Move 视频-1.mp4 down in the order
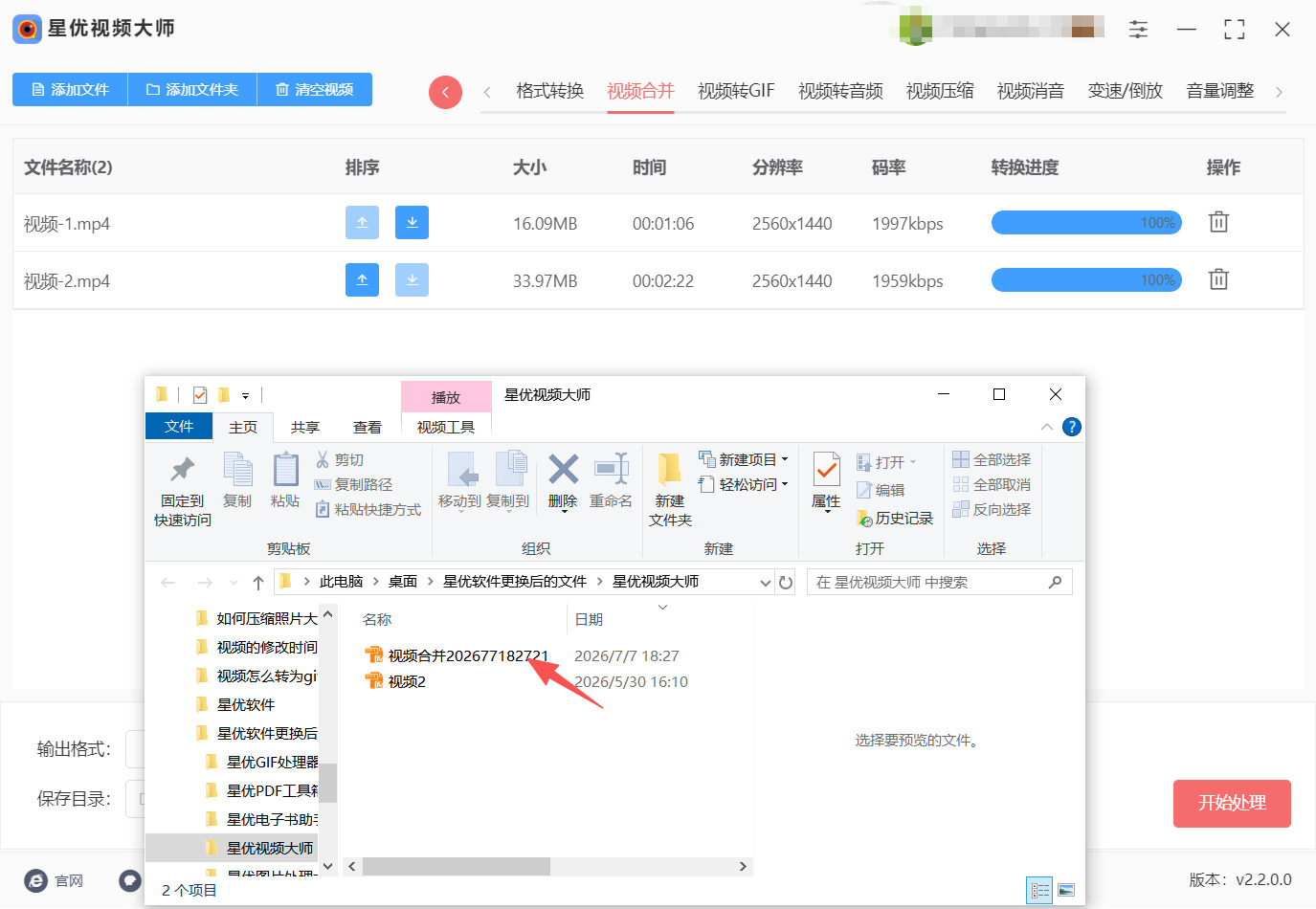The height and width of the screenshot is (909, 1316). 412,222
